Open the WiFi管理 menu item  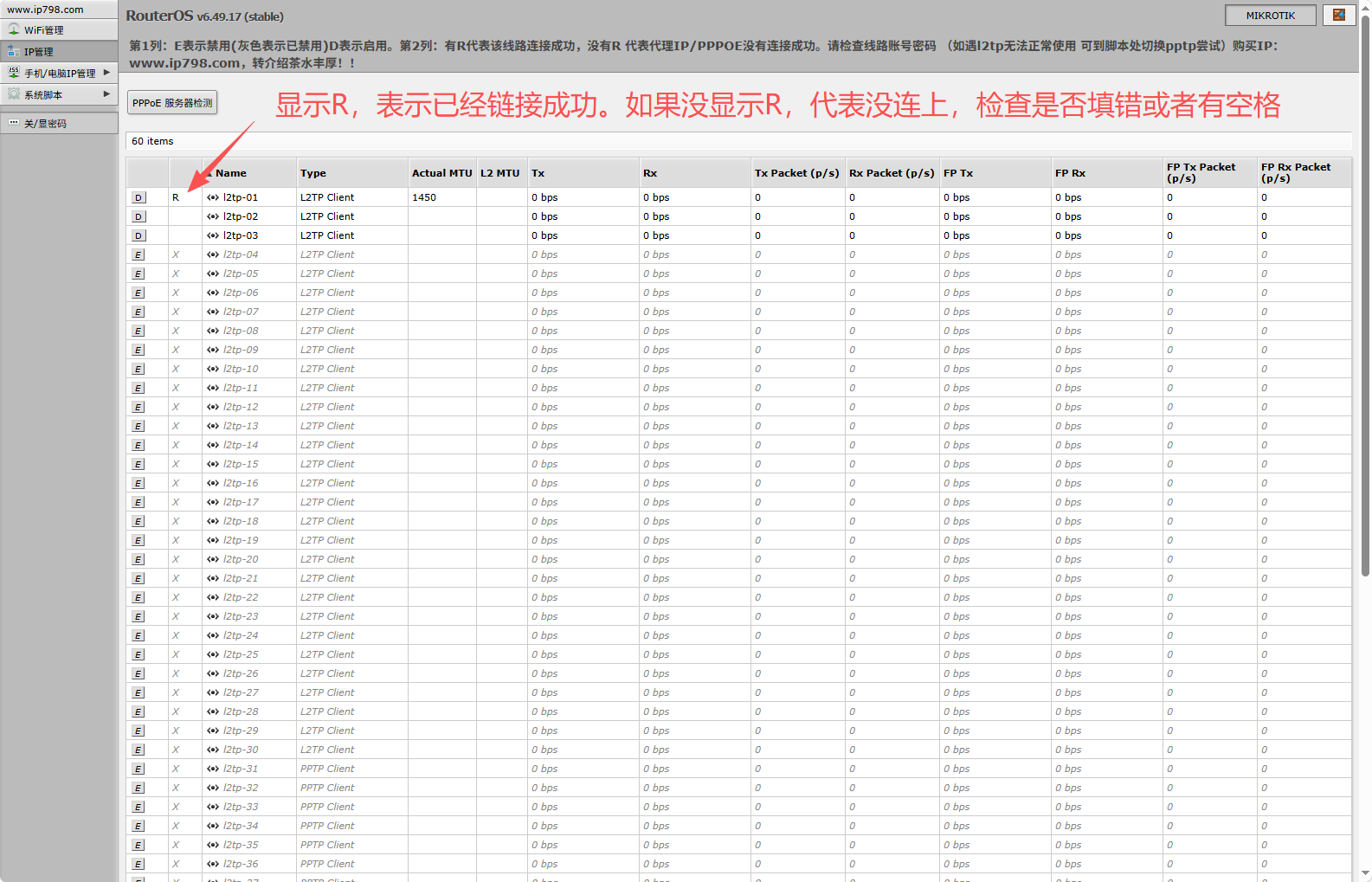[59, 30]
